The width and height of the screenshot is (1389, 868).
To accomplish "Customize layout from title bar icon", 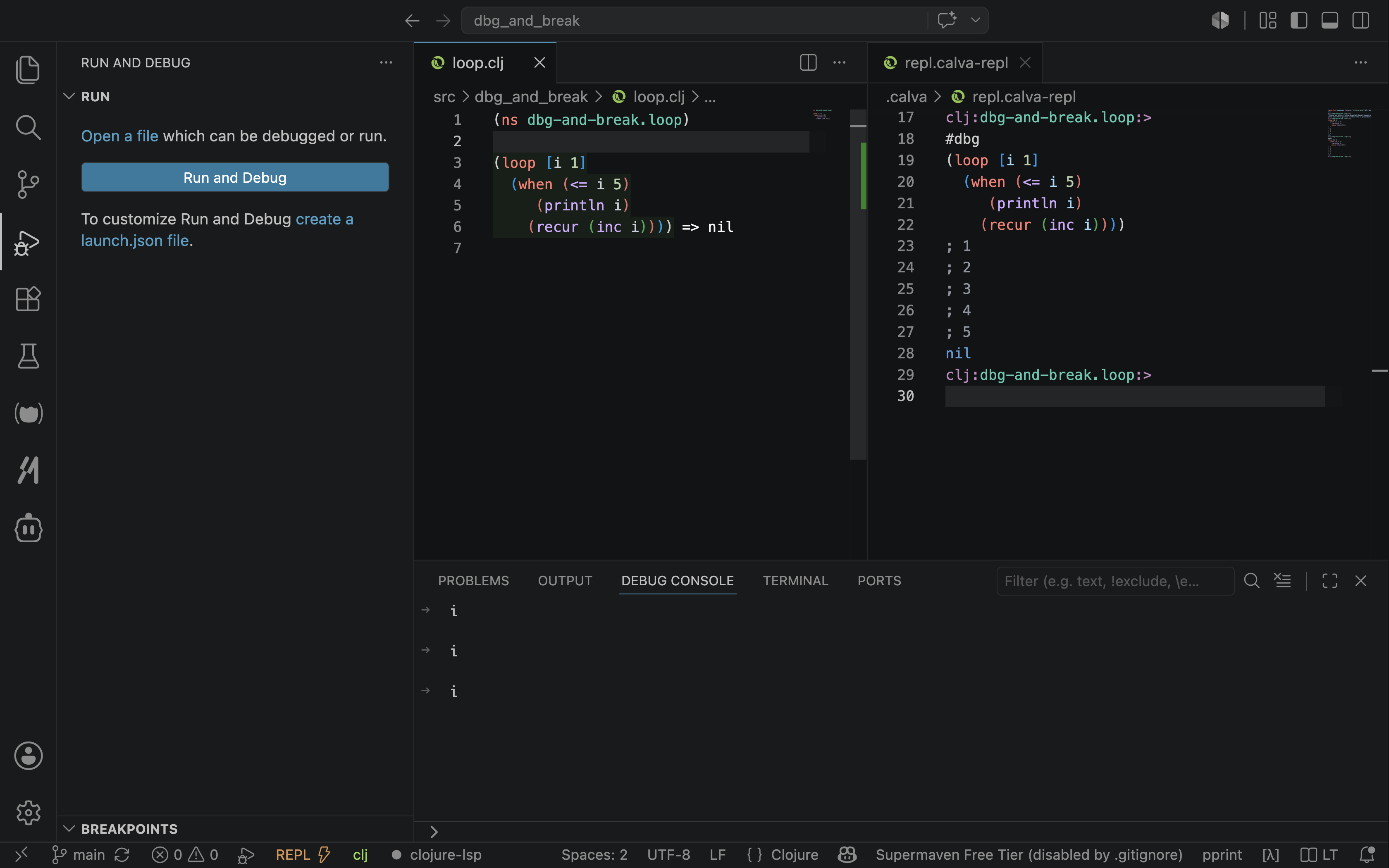I will (x=1268, y=20).
